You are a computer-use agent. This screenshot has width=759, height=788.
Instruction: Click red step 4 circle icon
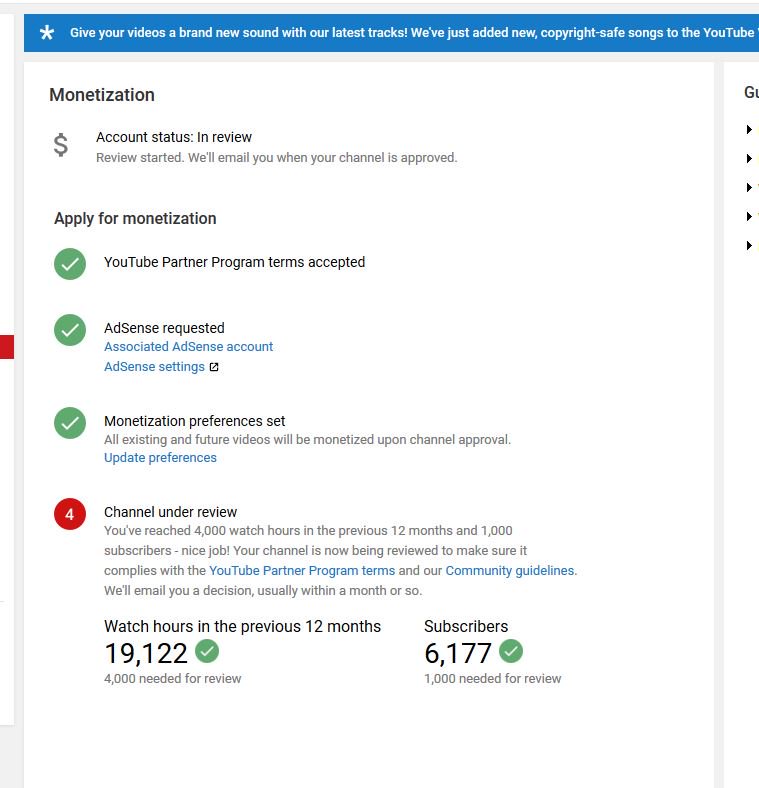(70, 514)
